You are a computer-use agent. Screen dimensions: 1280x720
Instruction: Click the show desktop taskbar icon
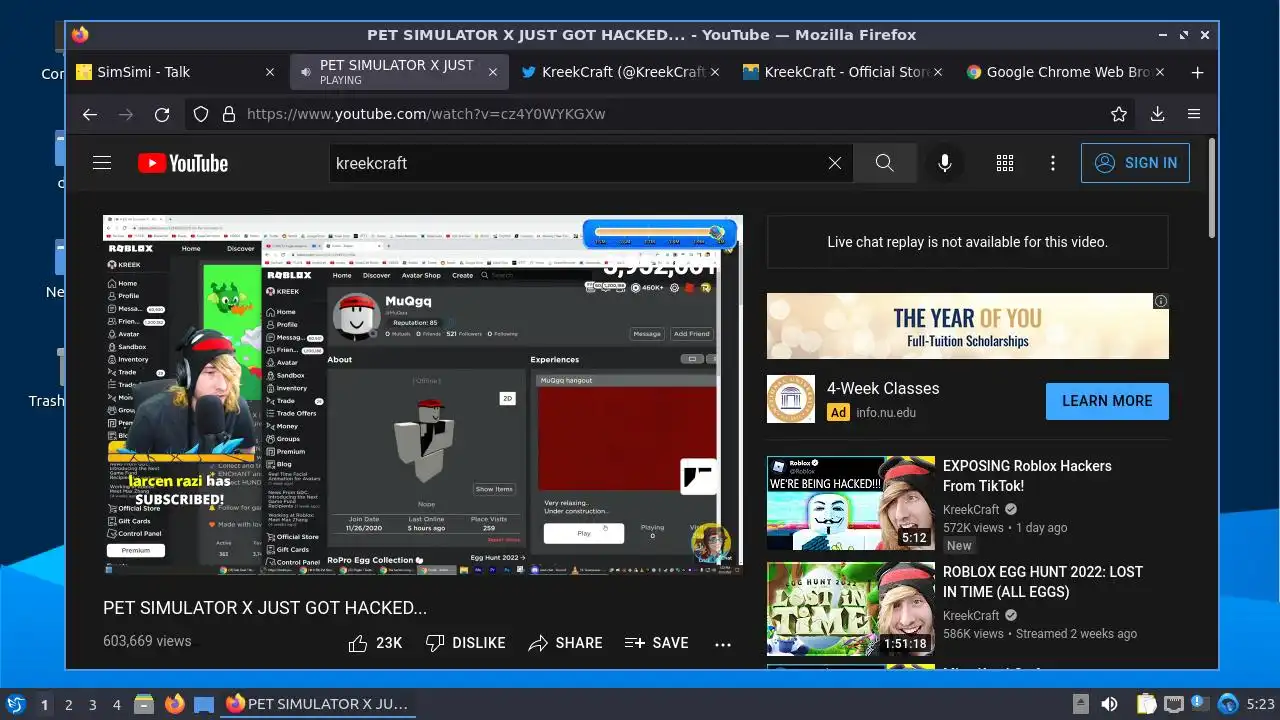[x=204, y=704]
